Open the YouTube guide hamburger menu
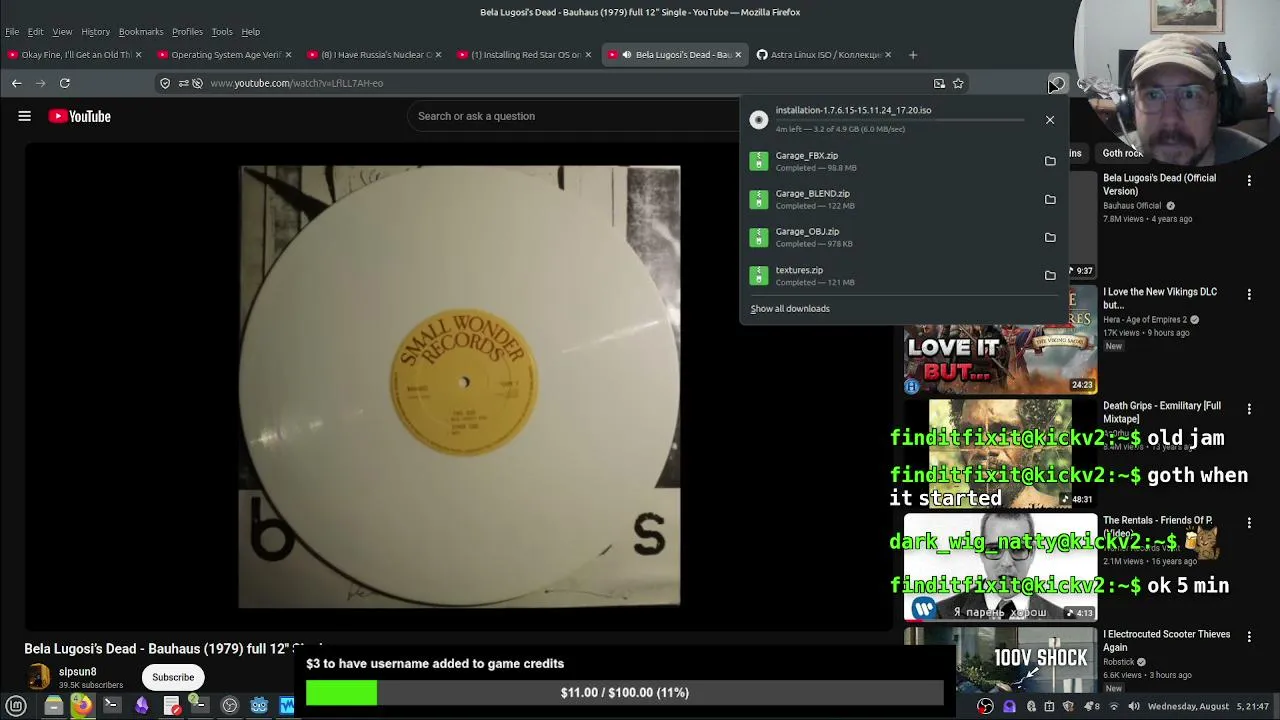The image size is (1280, 720). coord(24,116)
